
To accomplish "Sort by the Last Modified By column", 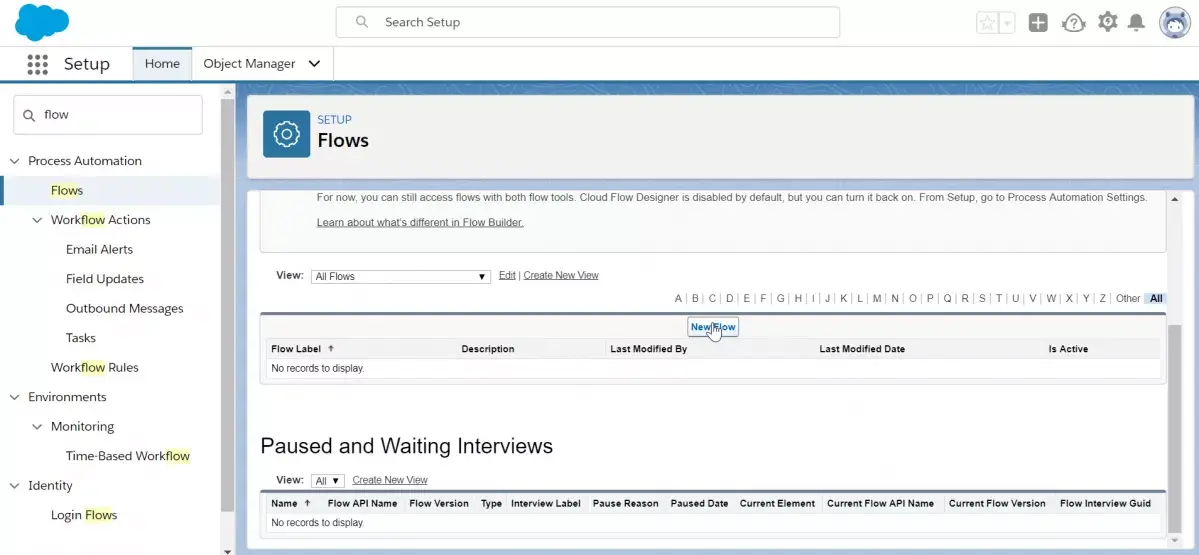I will (648, 349).
